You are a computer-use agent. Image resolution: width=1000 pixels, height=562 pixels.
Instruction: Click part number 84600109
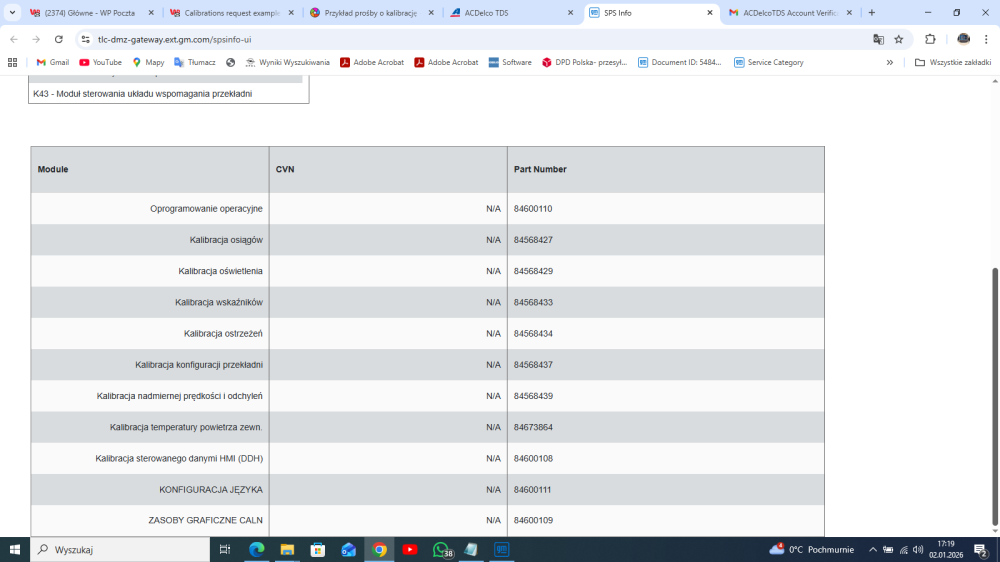(x=533, y=521)
